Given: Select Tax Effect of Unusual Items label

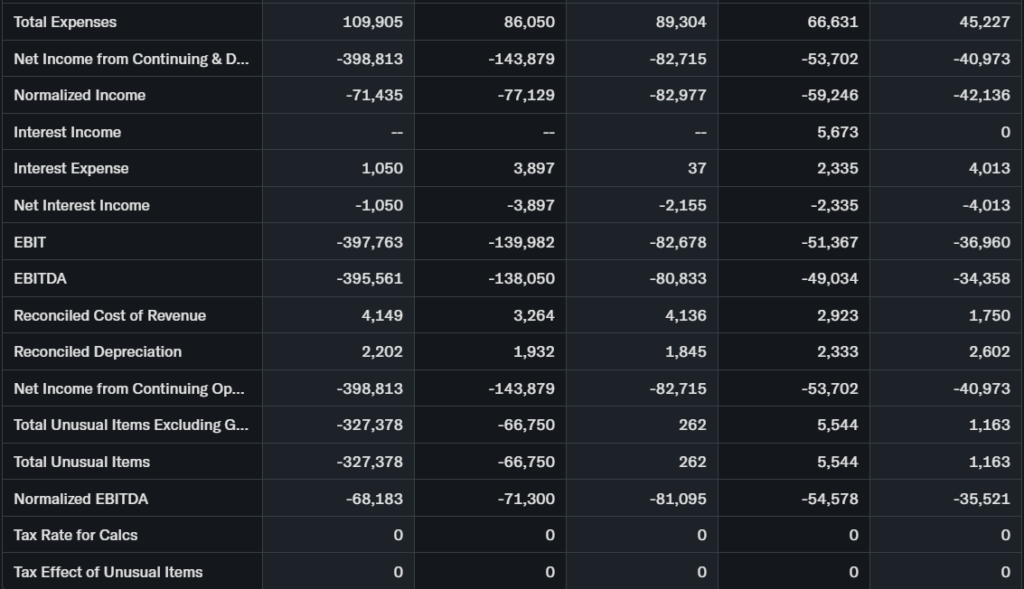Looking at the screenshot, I should pos(108,572).
